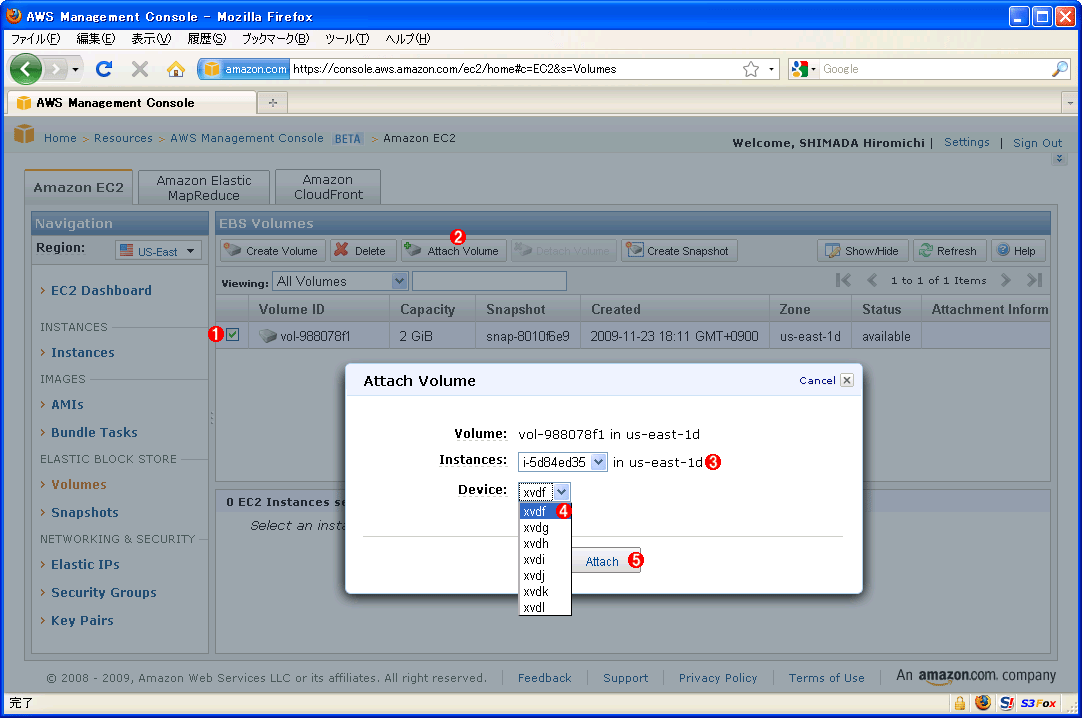Screen dimensions: 1082x718
Task: Open the 表示(V) menu
Action: [151, 39]
